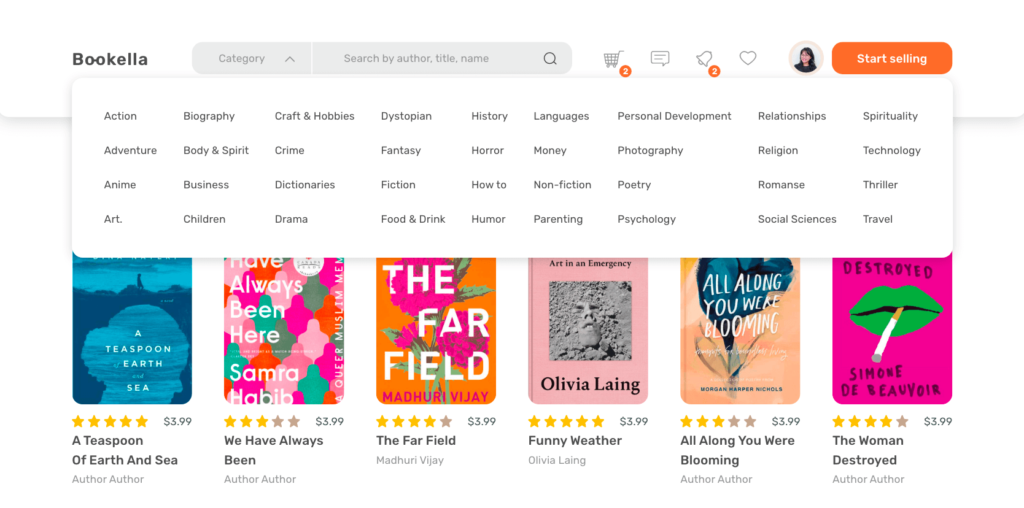Select the Anime category
The image size is (1024, 508).
click(120, 185)
